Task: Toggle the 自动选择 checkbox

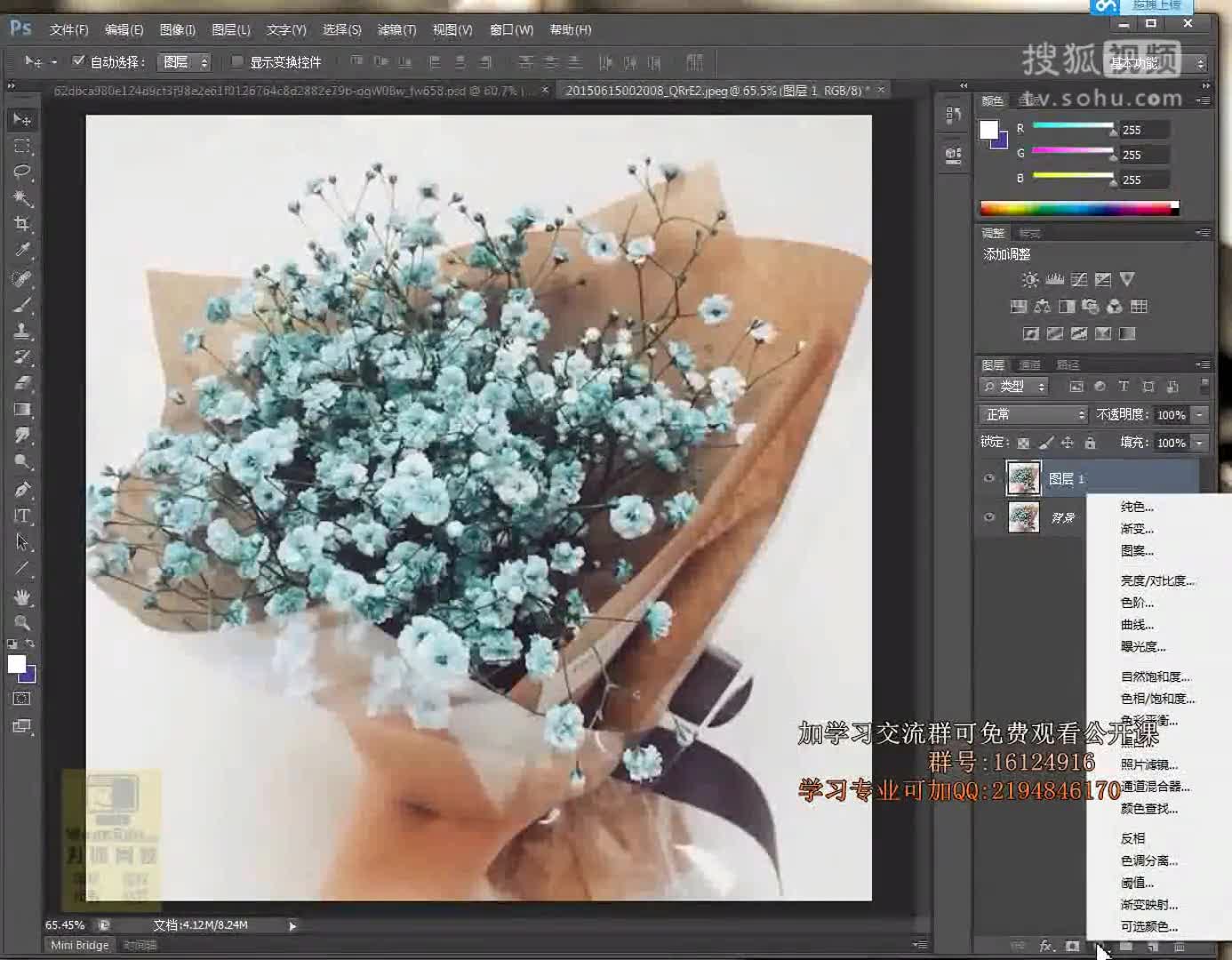Action: point(78,61)
